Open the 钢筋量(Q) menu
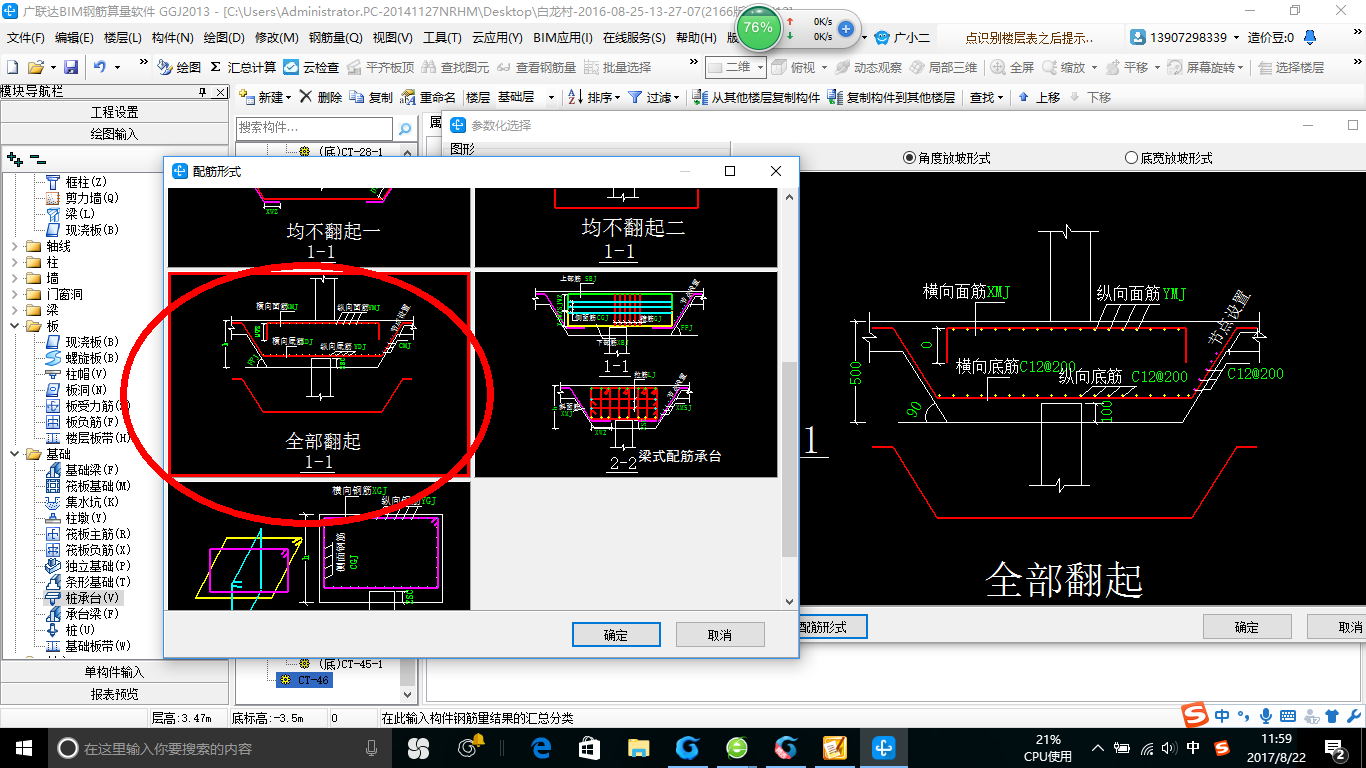The width and height of the screenshot is (1366, 768). coord(335,37)
